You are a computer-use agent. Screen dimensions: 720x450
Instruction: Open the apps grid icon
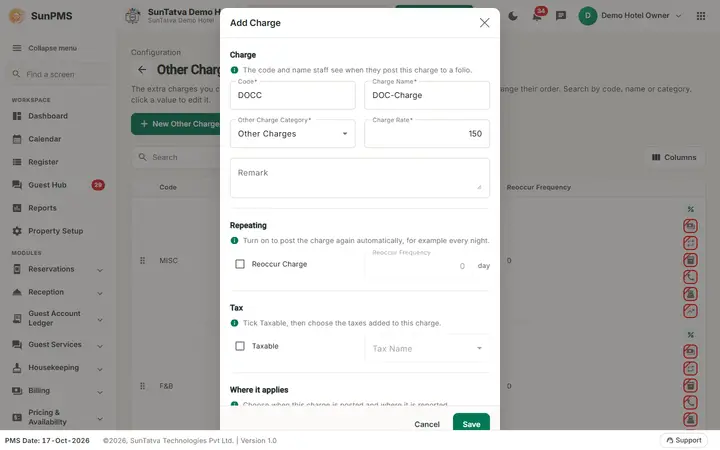[x=701, y=16]
